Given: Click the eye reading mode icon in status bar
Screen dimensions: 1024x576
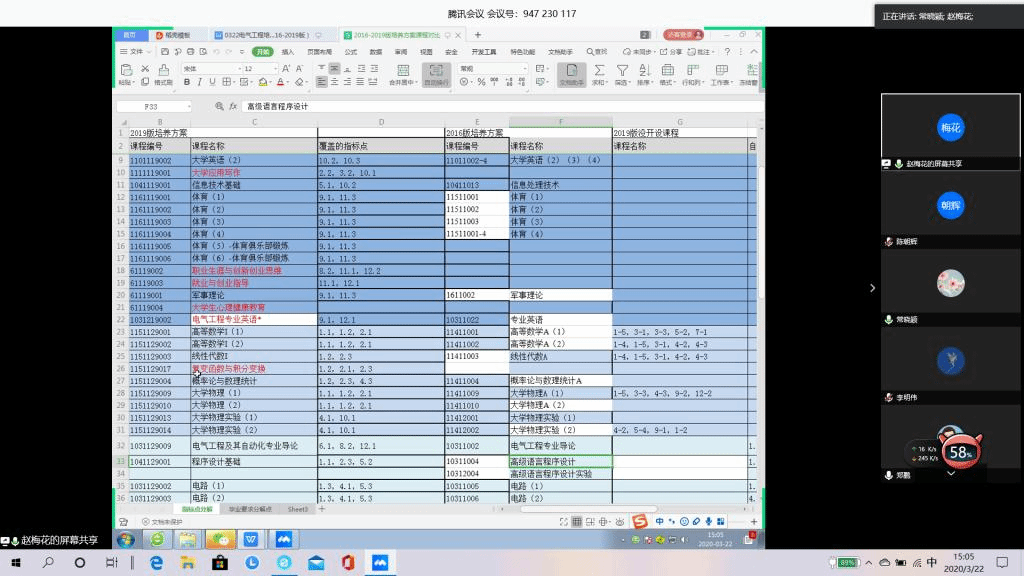Looking at the screenshot, I should pyautogui.click(x=620, y=522).
